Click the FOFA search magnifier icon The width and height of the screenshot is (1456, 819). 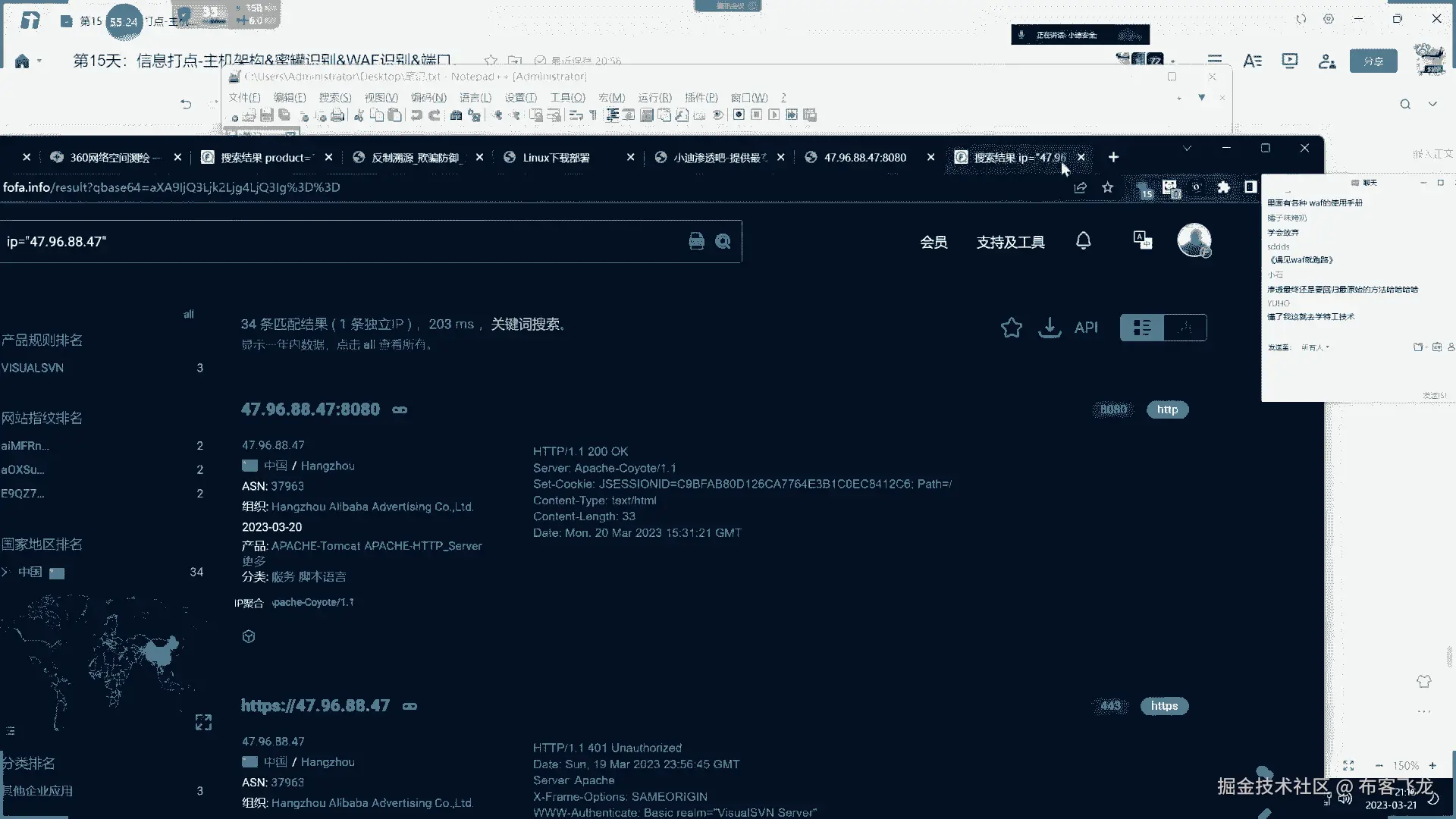[x=723, y=241]
